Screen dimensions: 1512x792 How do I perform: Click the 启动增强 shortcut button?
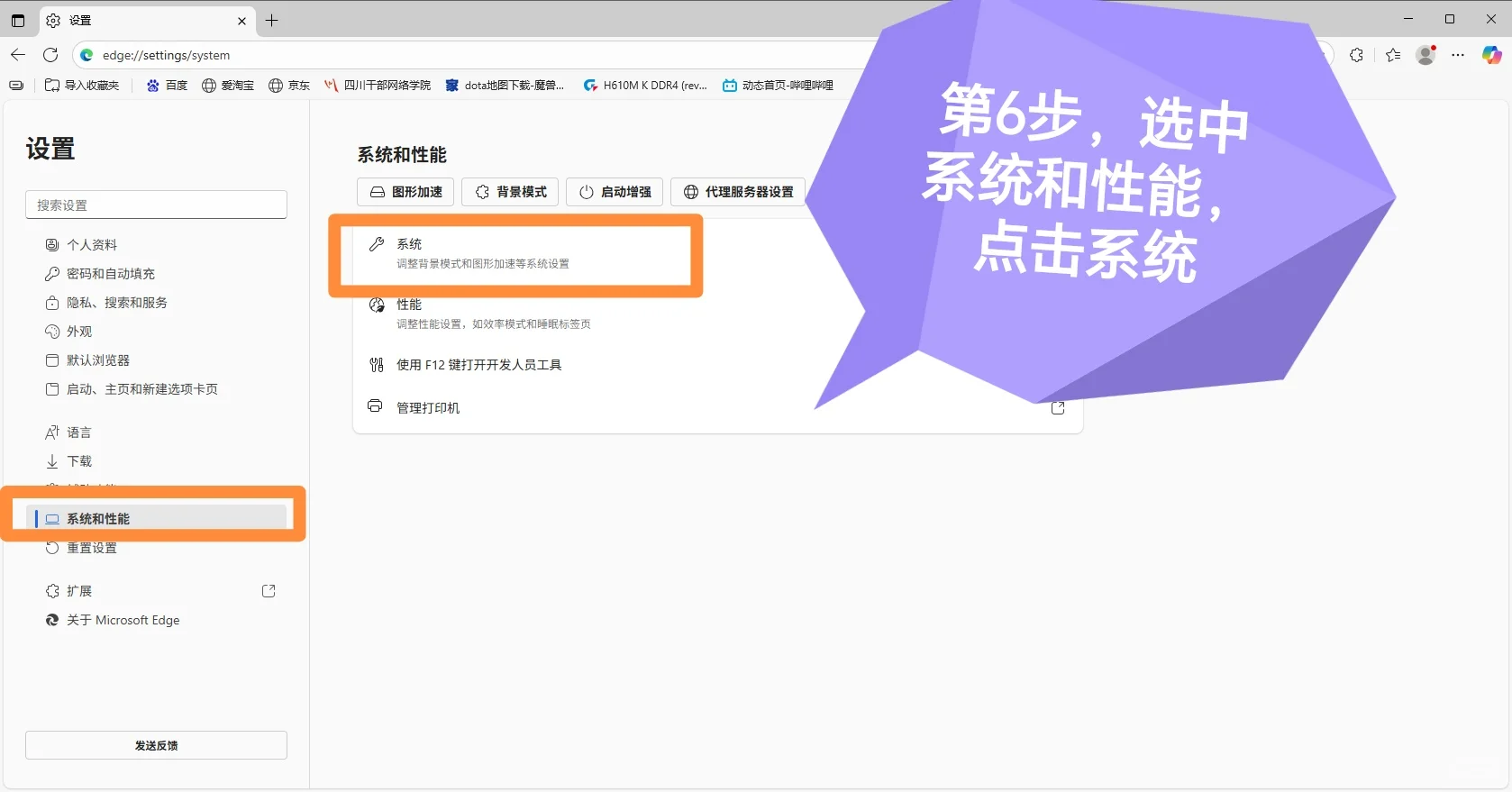[x=615, y=192]
